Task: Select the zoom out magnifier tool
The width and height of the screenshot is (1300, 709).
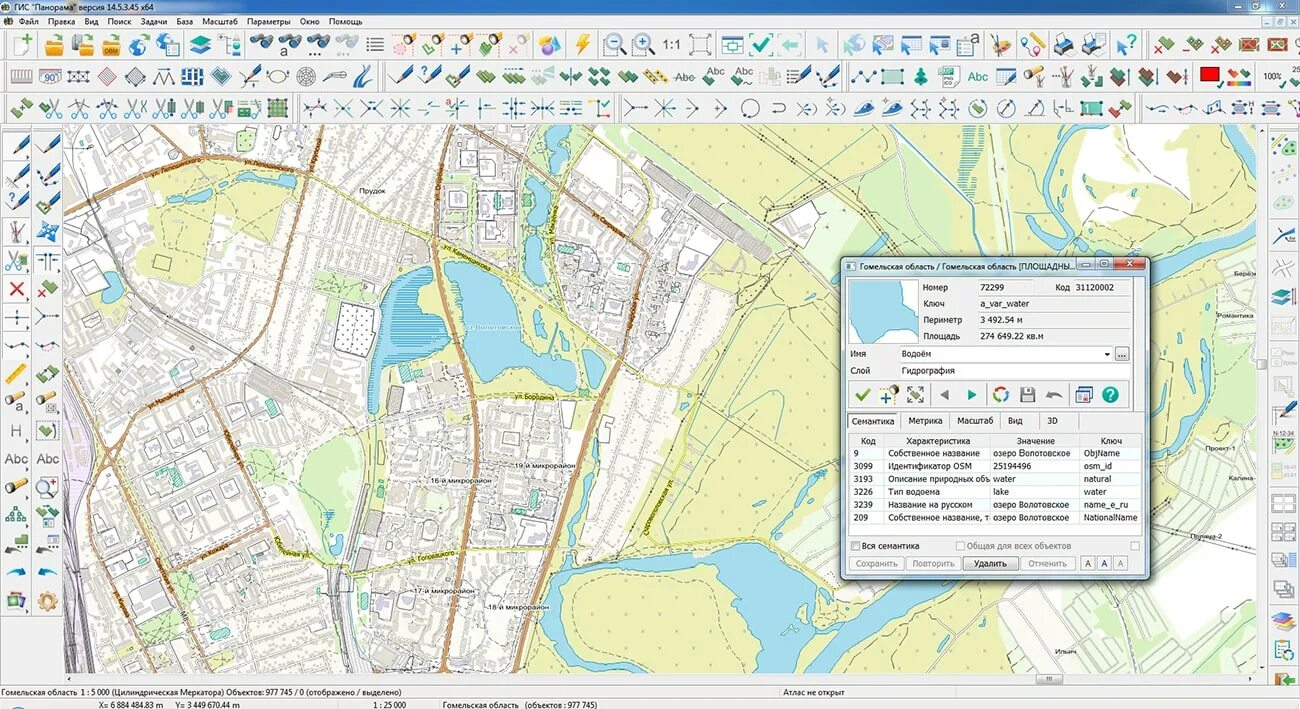Action: (x=614, y=44)
